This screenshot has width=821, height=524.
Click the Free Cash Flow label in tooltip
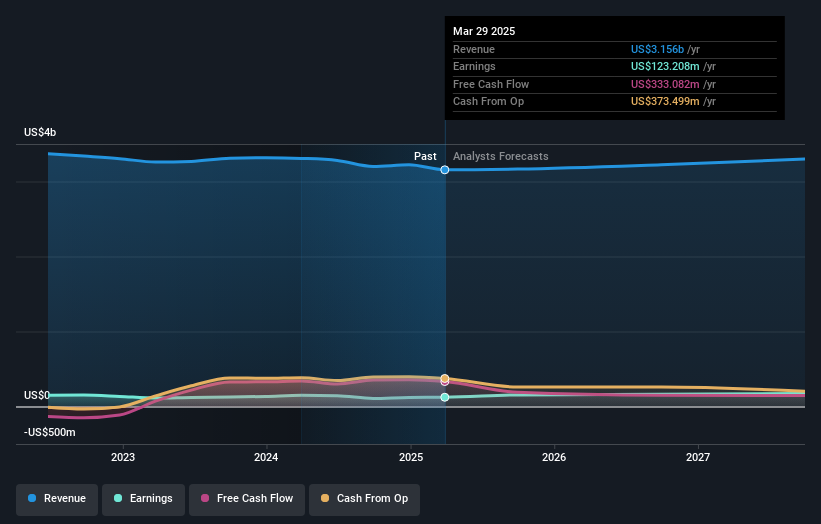click(491, 84)
